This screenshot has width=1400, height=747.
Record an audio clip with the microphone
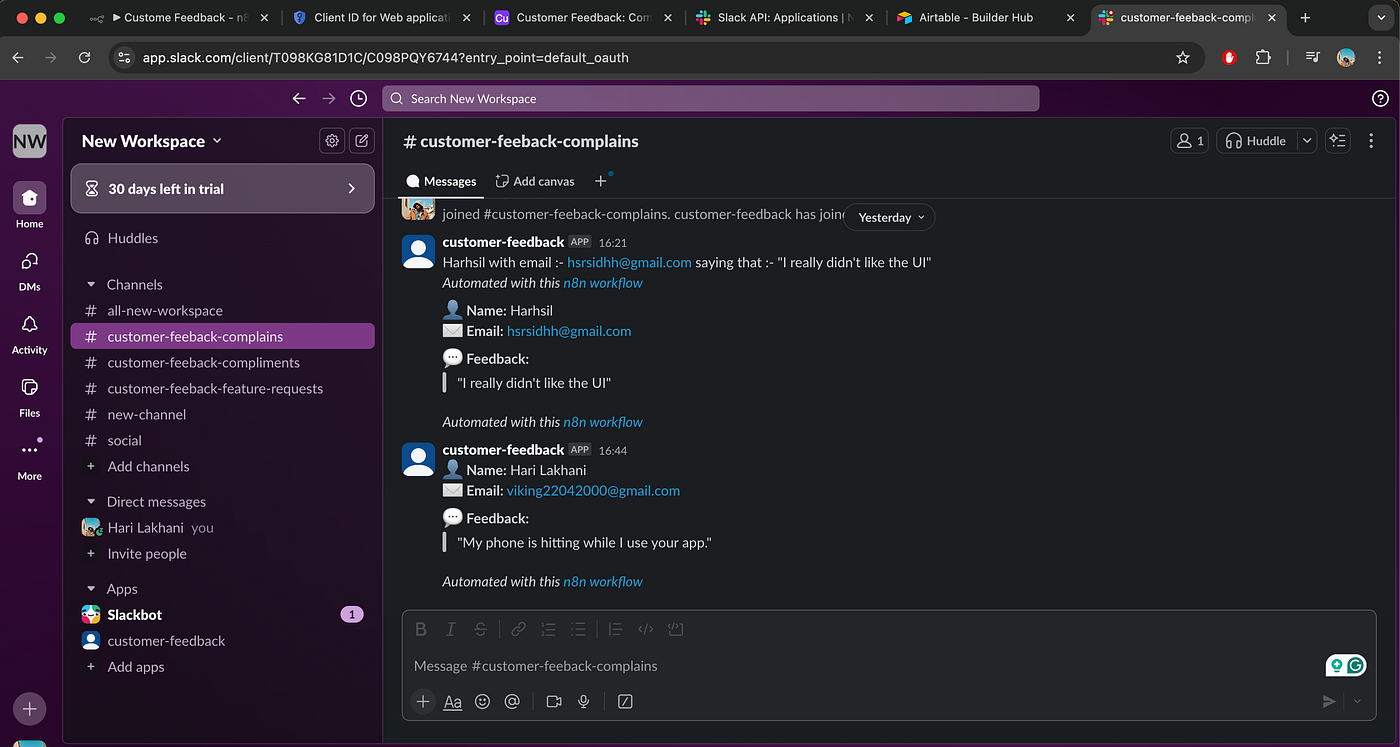(584, 702)
